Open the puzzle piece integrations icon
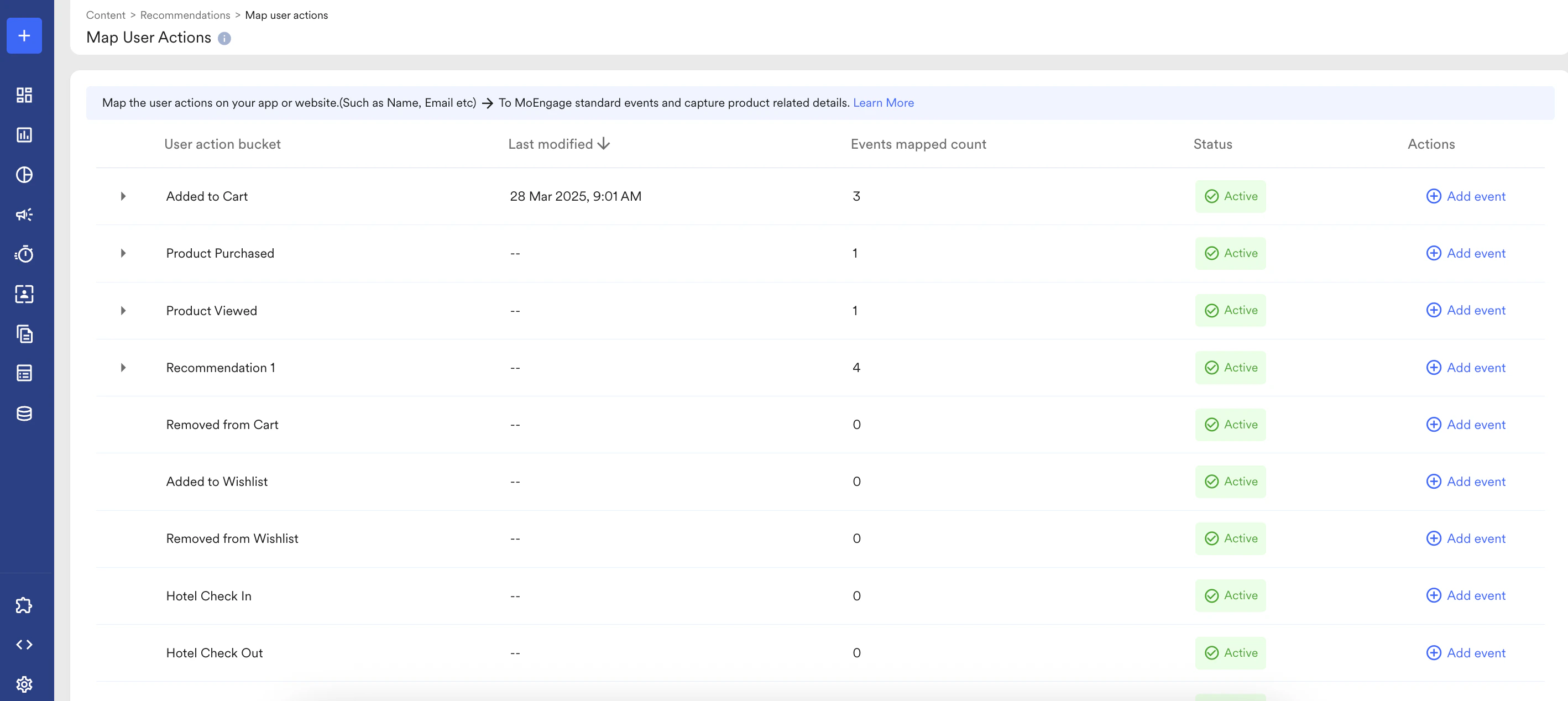 click(24, 605)
